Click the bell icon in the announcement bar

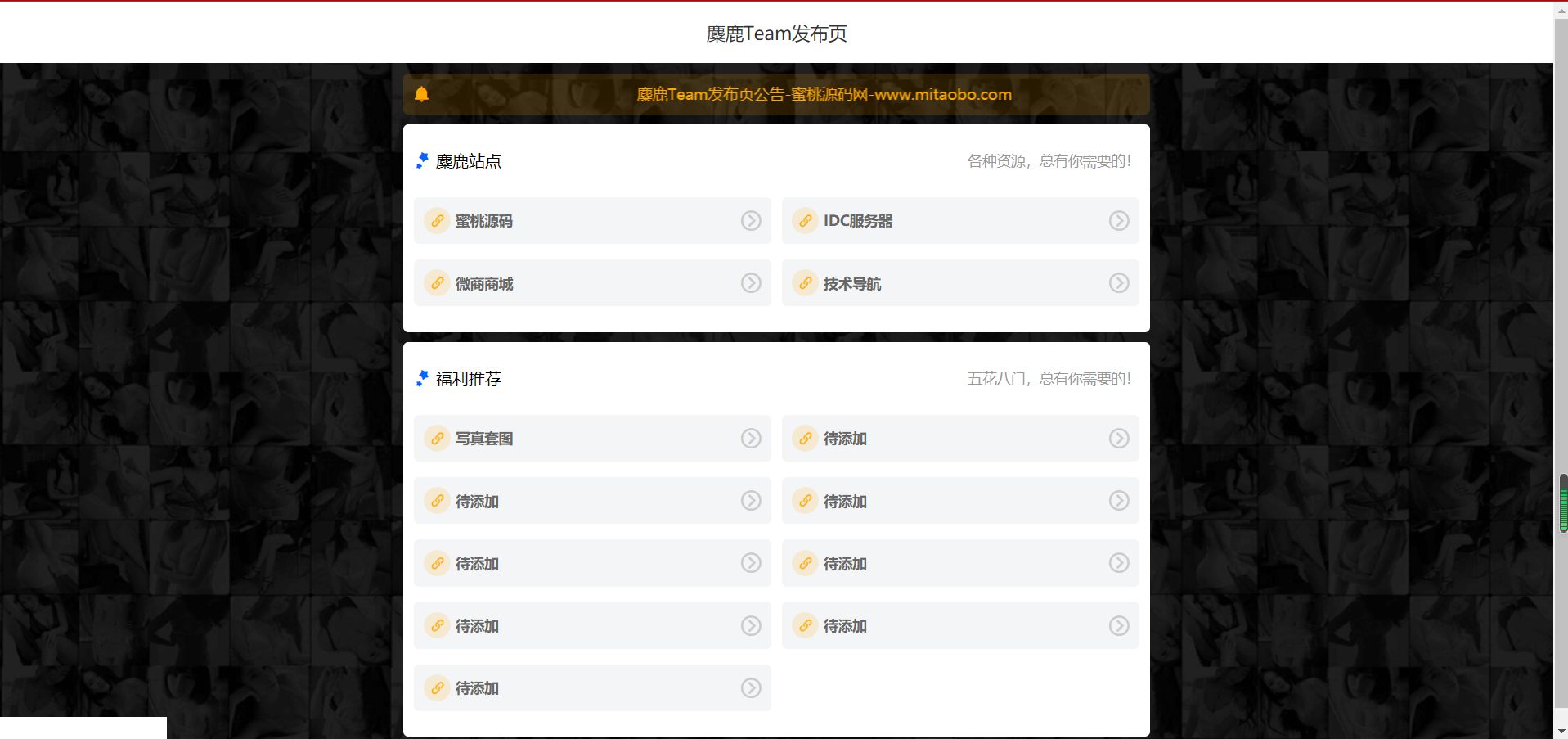pyautogui.click(x=422, y=94)
